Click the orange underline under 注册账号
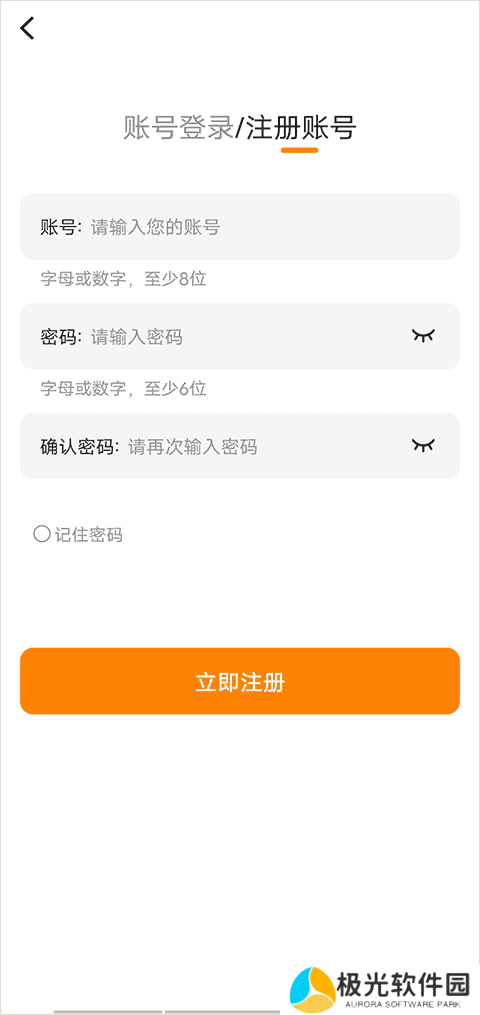 pyautogui.click(x=299, y=150)
